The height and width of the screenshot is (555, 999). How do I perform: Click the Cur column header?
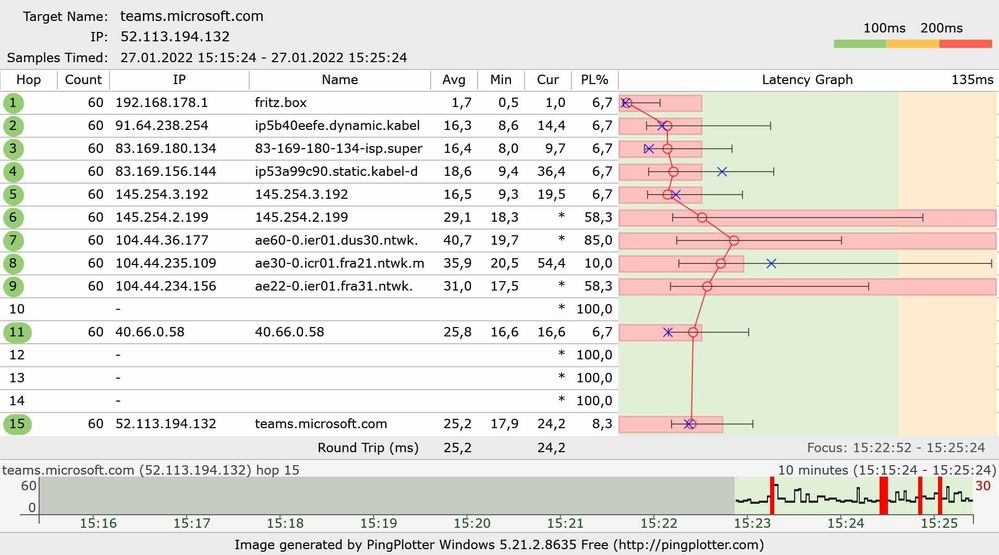pyautogui.click(x=548, y=80)
